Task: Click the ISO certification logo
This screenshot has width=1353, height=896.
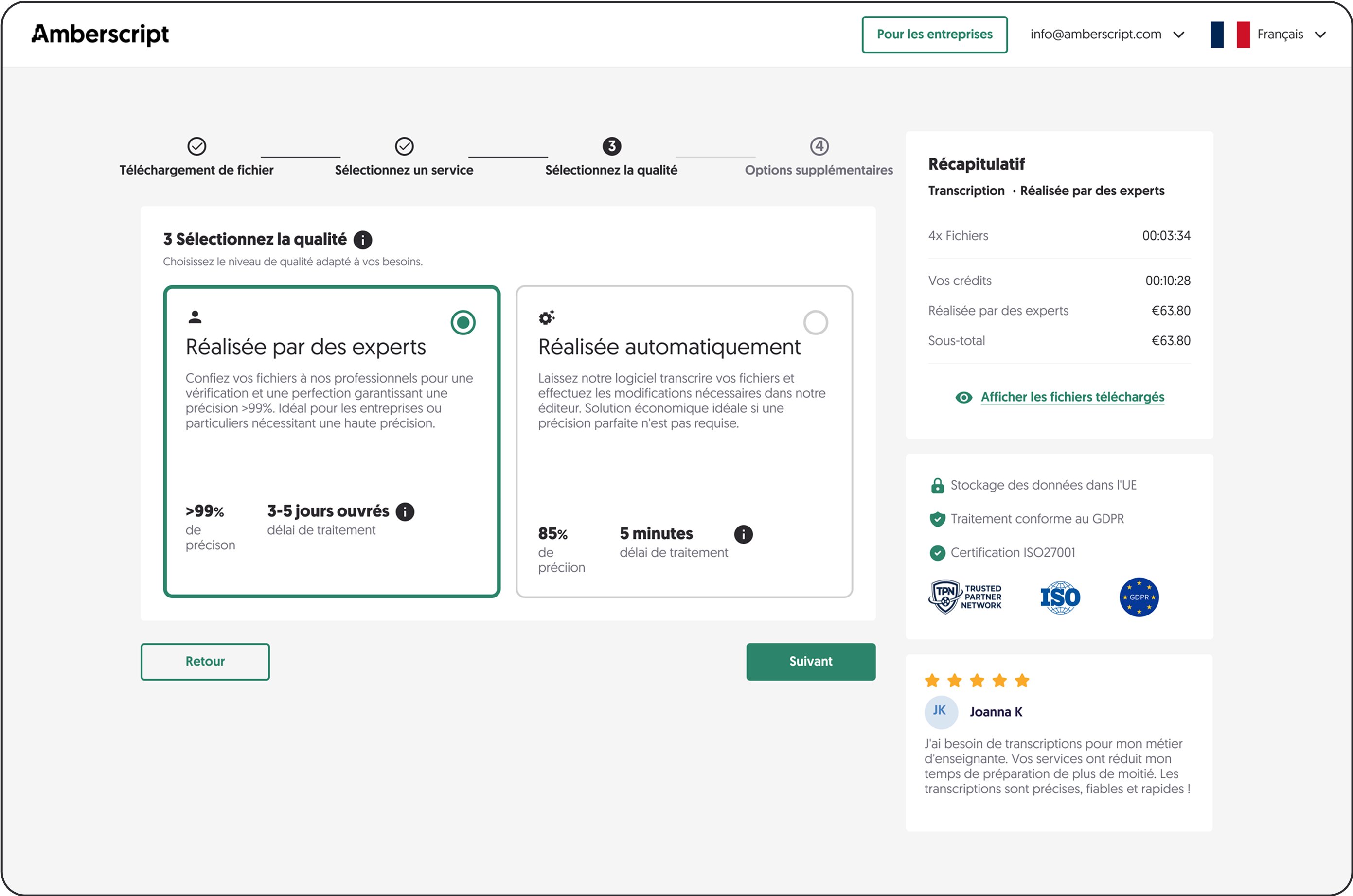Action: (x=1060, y=597)
